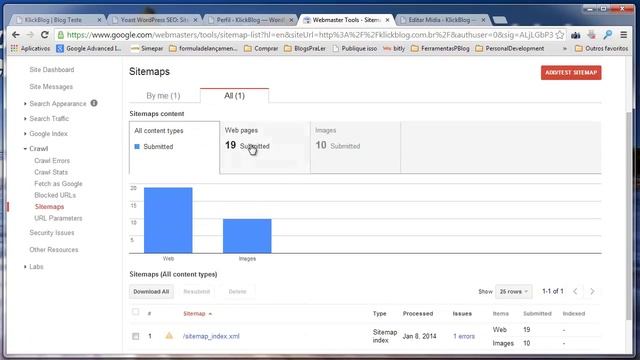This screenshot has height=360, width=640.
Task: Select the Web pages 19 Submitted card
Action: (265, 147)
